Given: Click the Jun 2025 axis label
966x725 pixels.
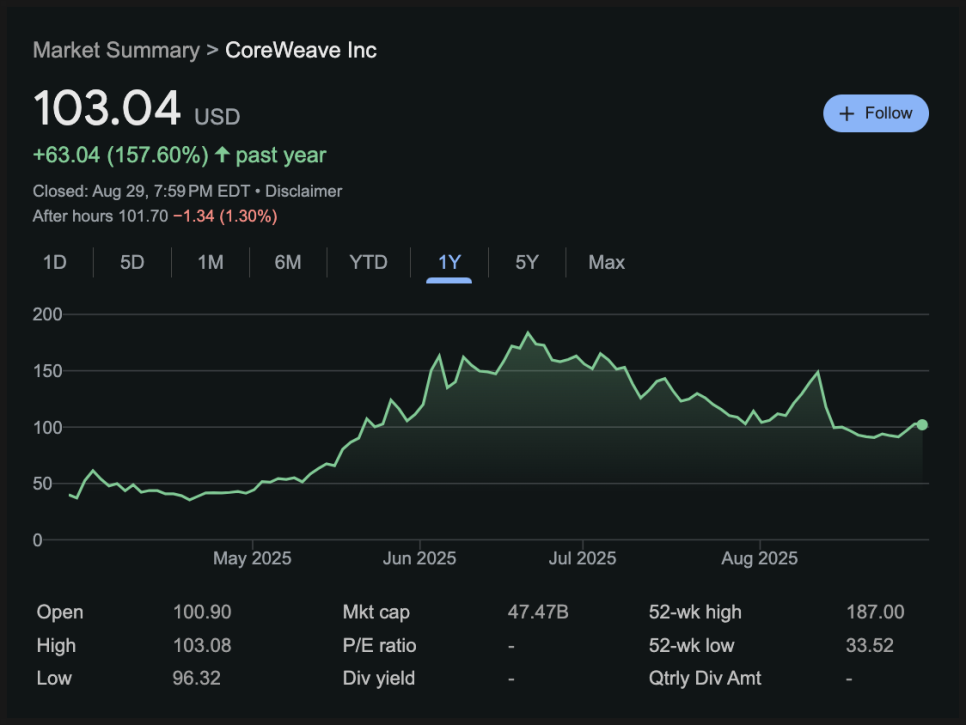Looking at the screenshot, I should pos(420,558).
